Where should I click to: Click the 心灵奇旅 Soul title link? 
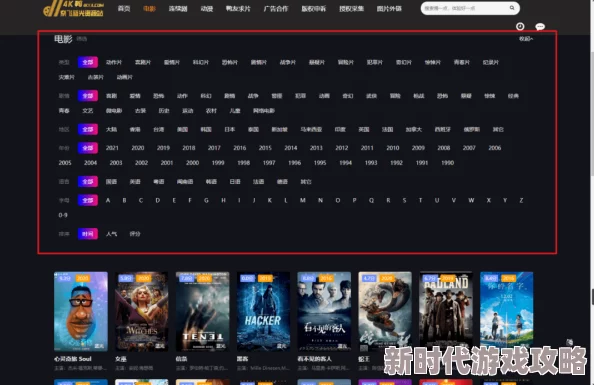[x=73, y=358]
